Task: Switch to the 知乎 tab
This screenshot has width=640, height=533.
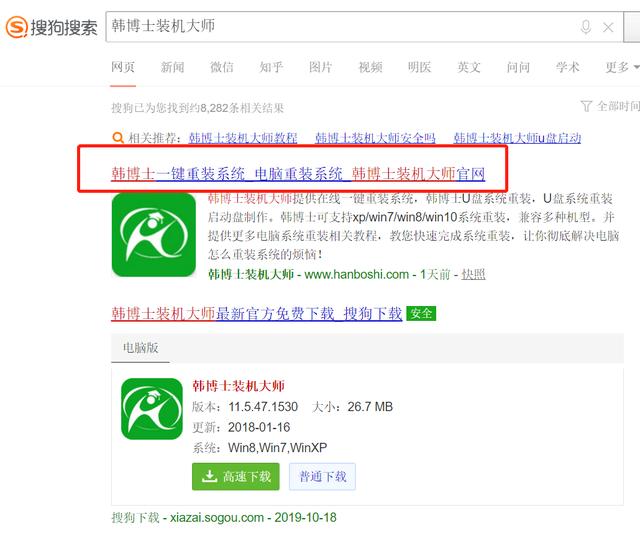Action: [x=271, y=67]
